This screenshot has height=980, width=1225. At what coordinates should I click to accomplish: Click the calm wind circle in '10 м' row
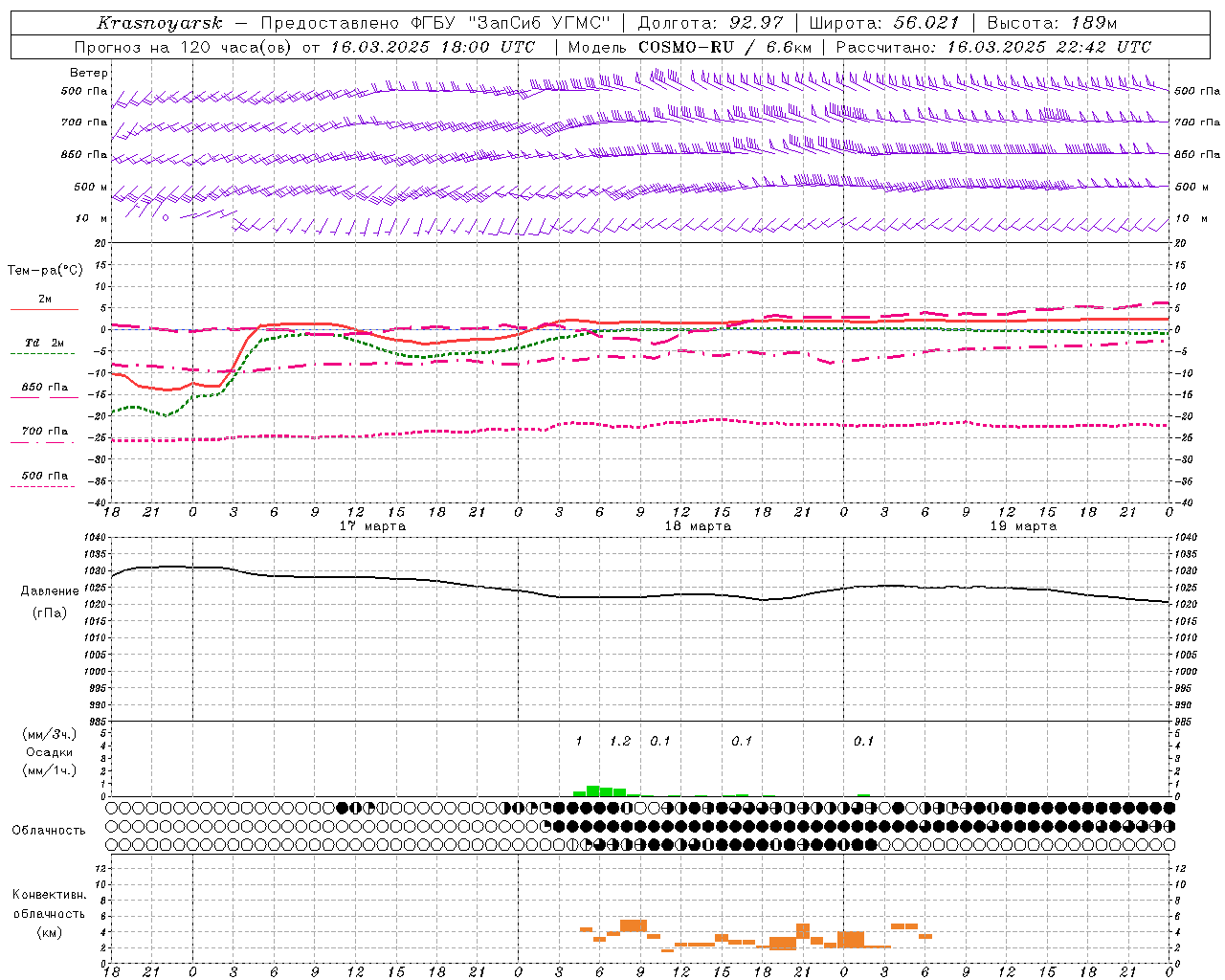tap(166, 218)
